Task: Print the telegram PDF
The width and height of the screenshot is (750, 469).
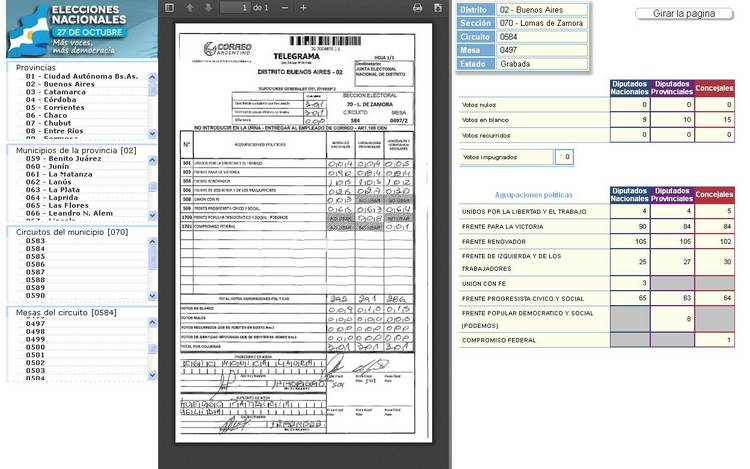Action: tap(418, 8)
